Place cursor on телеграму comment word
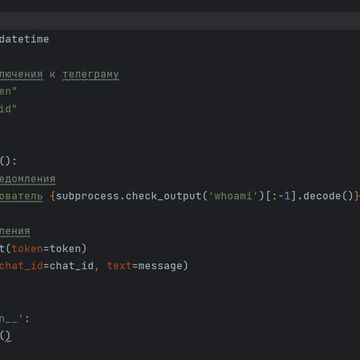The image size is (360, 360). coord(91,74)
